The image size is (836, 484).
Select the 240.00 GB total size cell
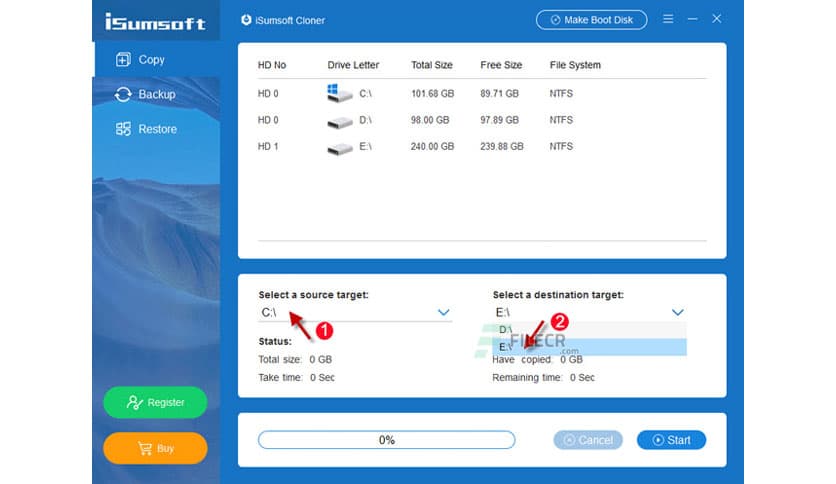tap(432, 146)
